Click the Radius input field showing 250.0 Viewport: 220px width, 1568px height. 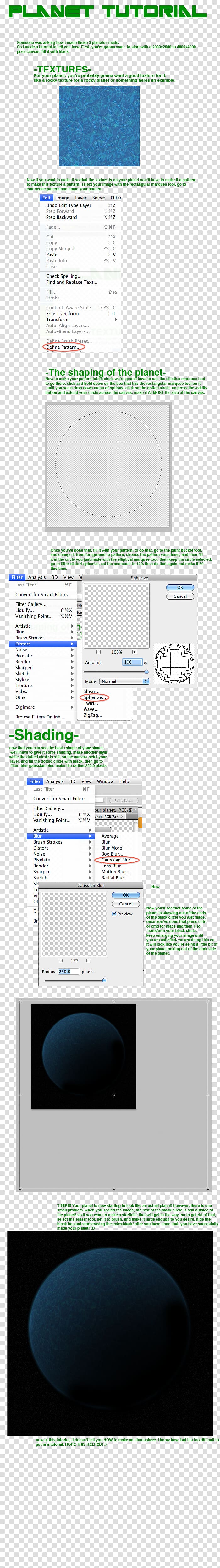coord(68,972)
